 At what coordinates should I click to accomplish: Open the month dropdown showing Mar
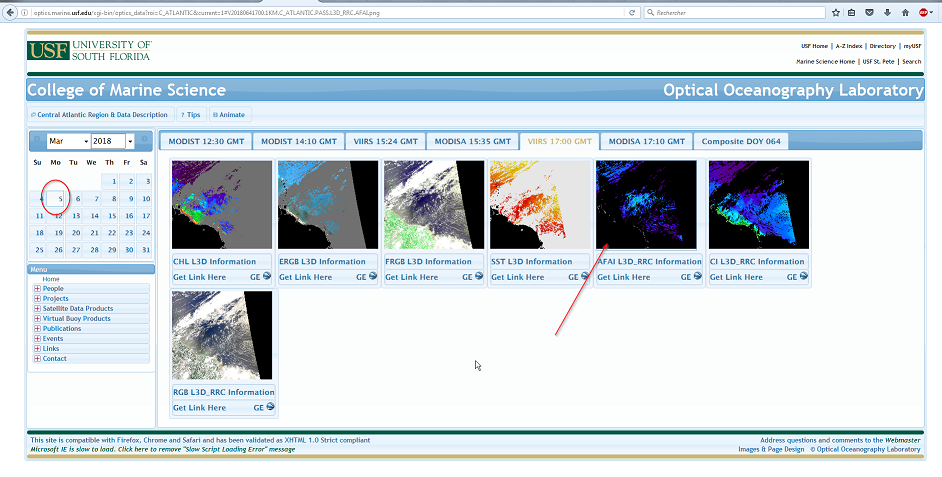click(69, 141)
